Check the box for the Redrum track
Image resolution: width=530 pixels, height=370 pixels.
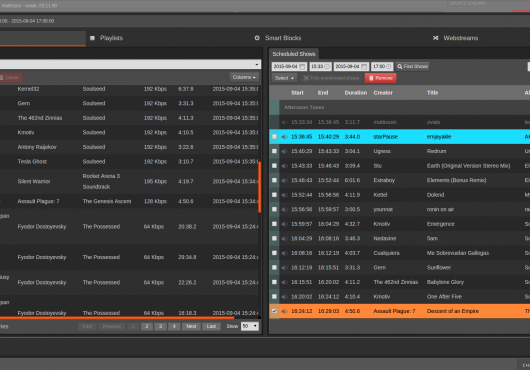coord(274,151)
